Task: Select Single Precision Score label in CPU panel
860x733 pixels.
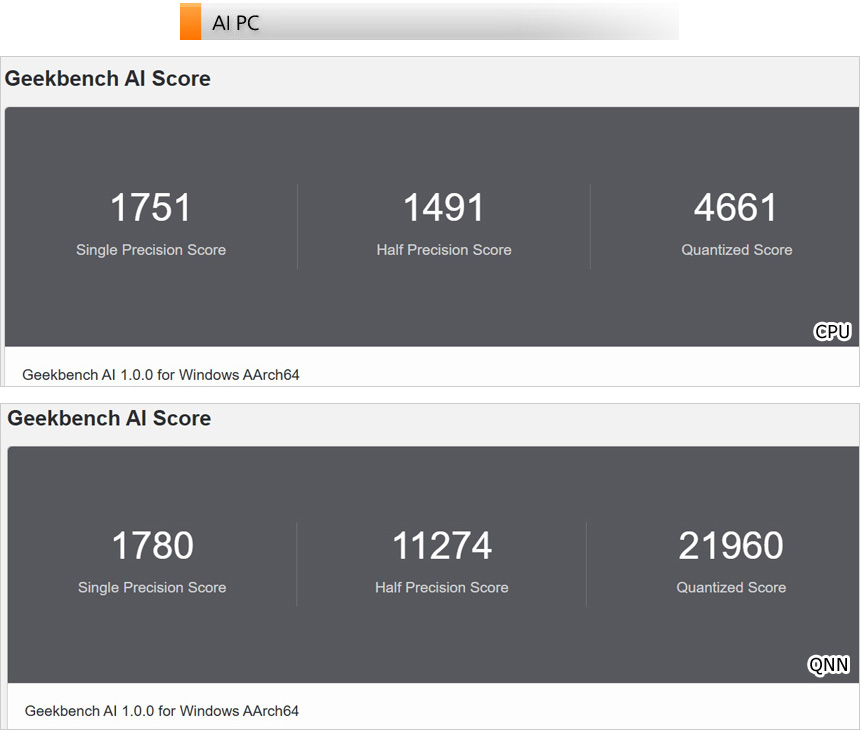Action: (151, 250)
